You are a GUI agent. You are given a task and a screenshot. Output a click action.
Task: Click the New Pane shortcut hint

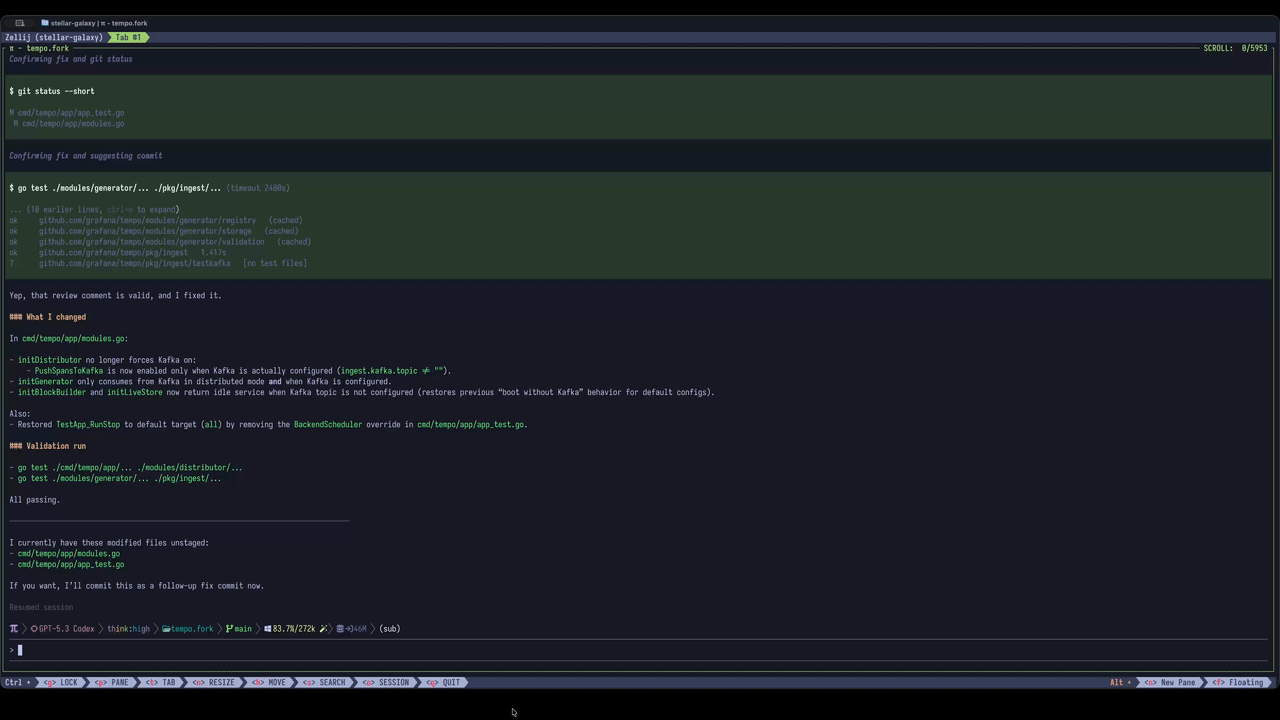(1171, 683)
